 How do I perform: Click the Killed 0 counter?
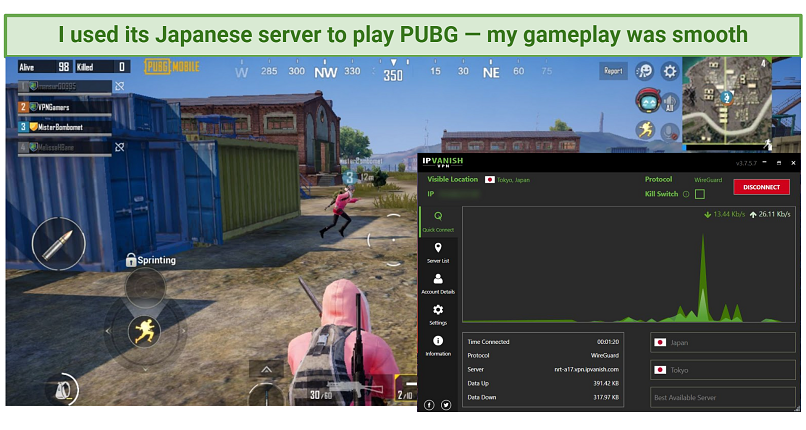click(x=102, y=67)
